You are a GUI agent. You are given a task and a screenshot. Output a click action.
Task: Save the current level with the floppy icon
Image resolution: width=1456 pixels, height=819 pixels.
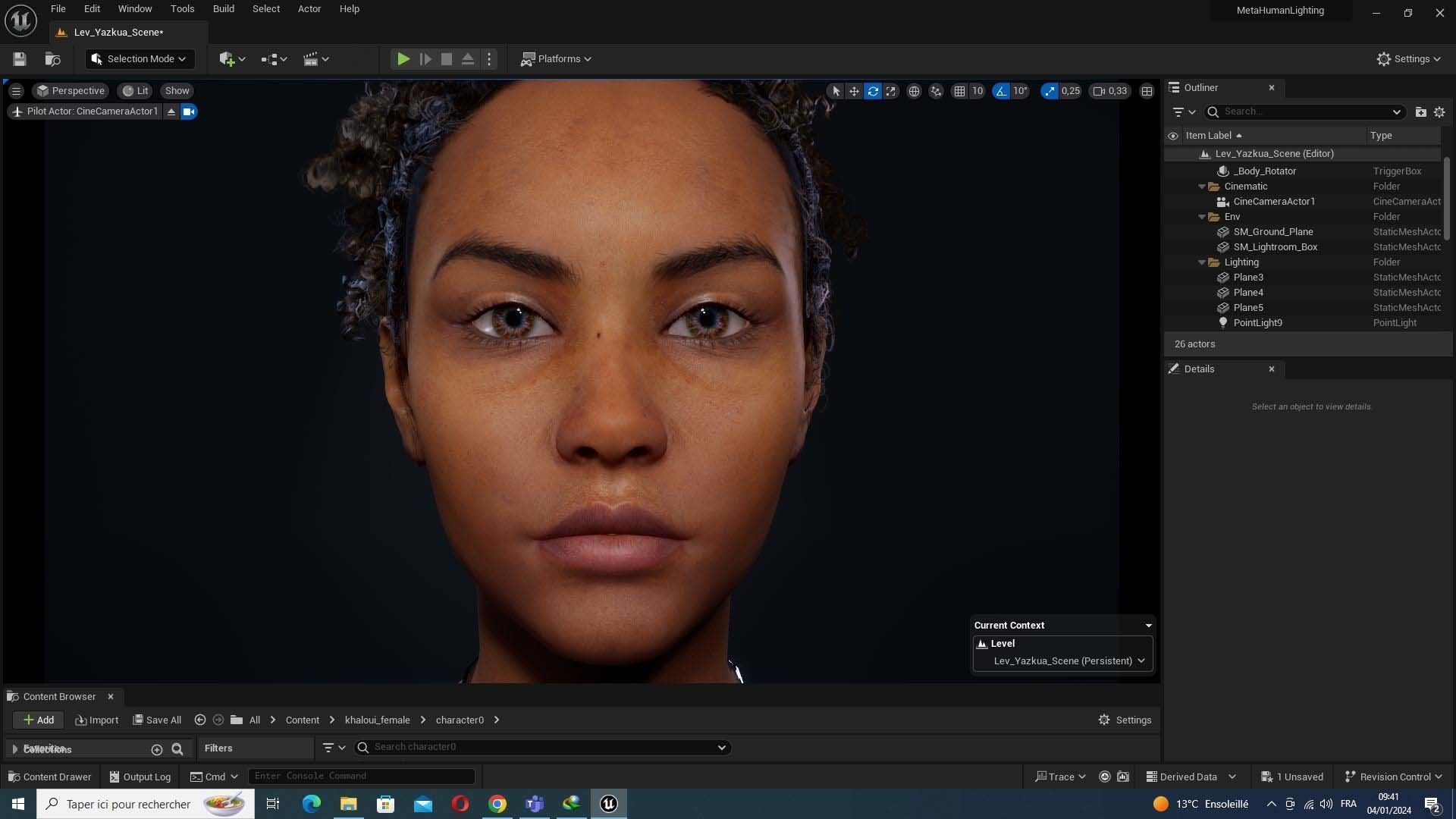click(x=20, y=59)
